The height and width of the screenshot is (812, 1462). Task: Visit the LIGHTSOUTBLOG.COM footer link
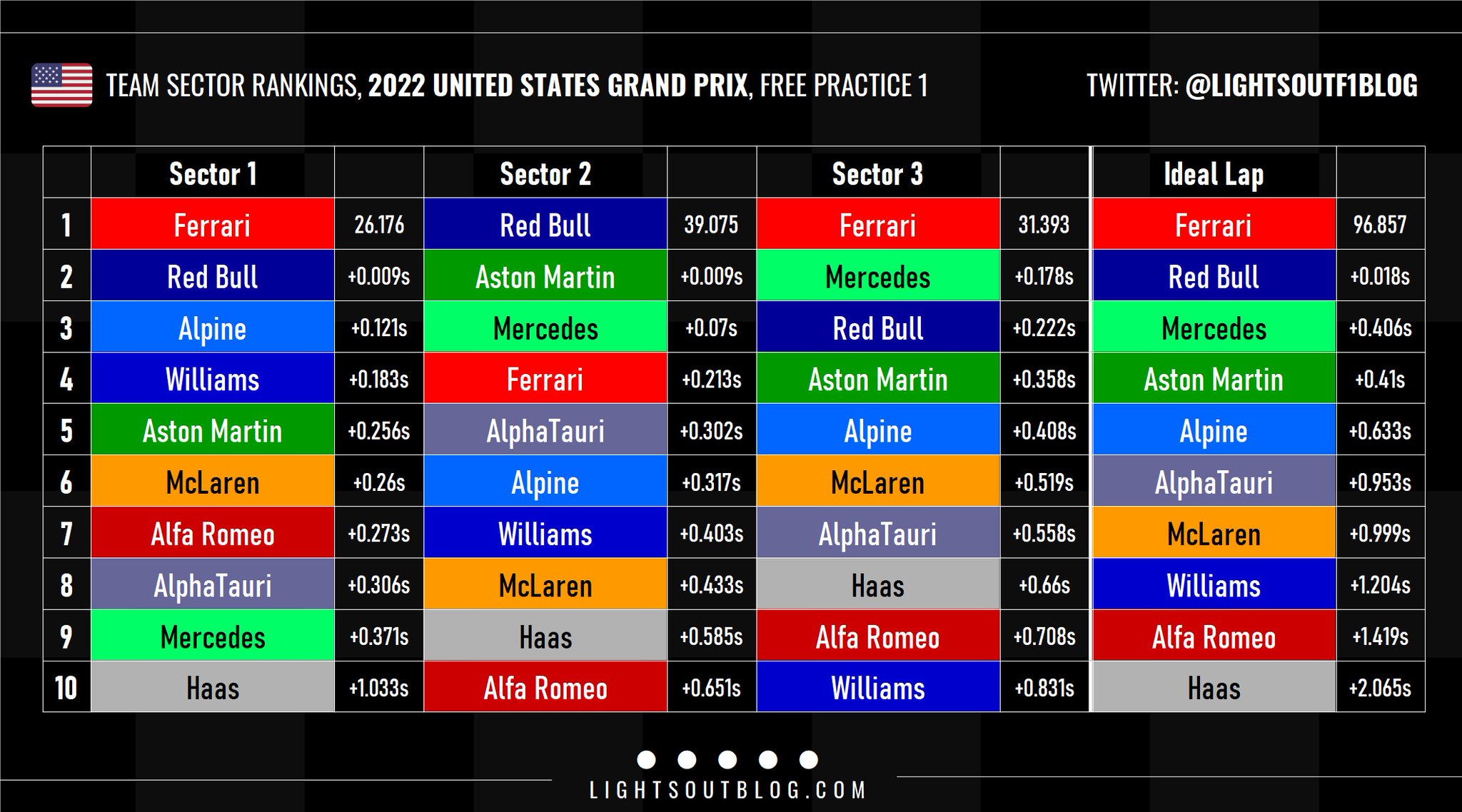pos(727,791)
